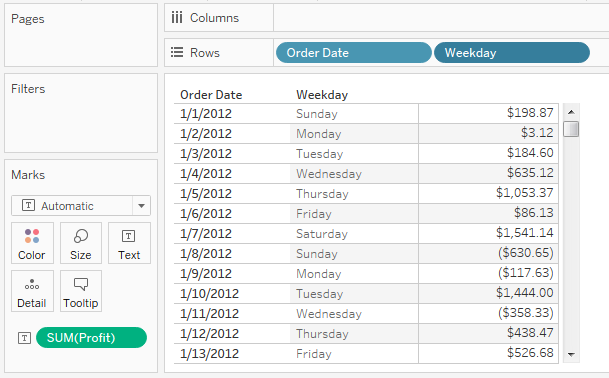Select the Order Date pill on Rows

point(353,52)
